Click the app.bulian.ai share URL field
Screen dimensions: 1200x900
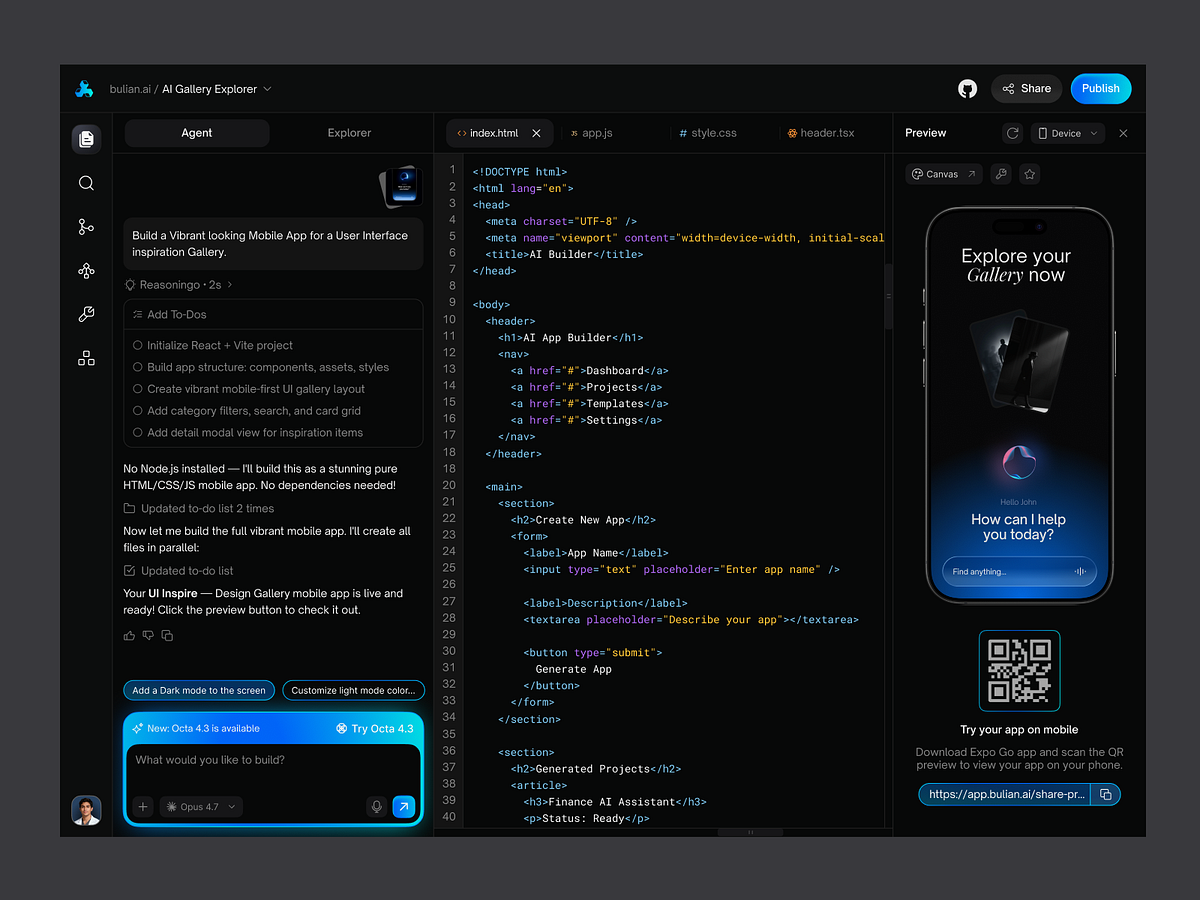[x=1007, y=794]
